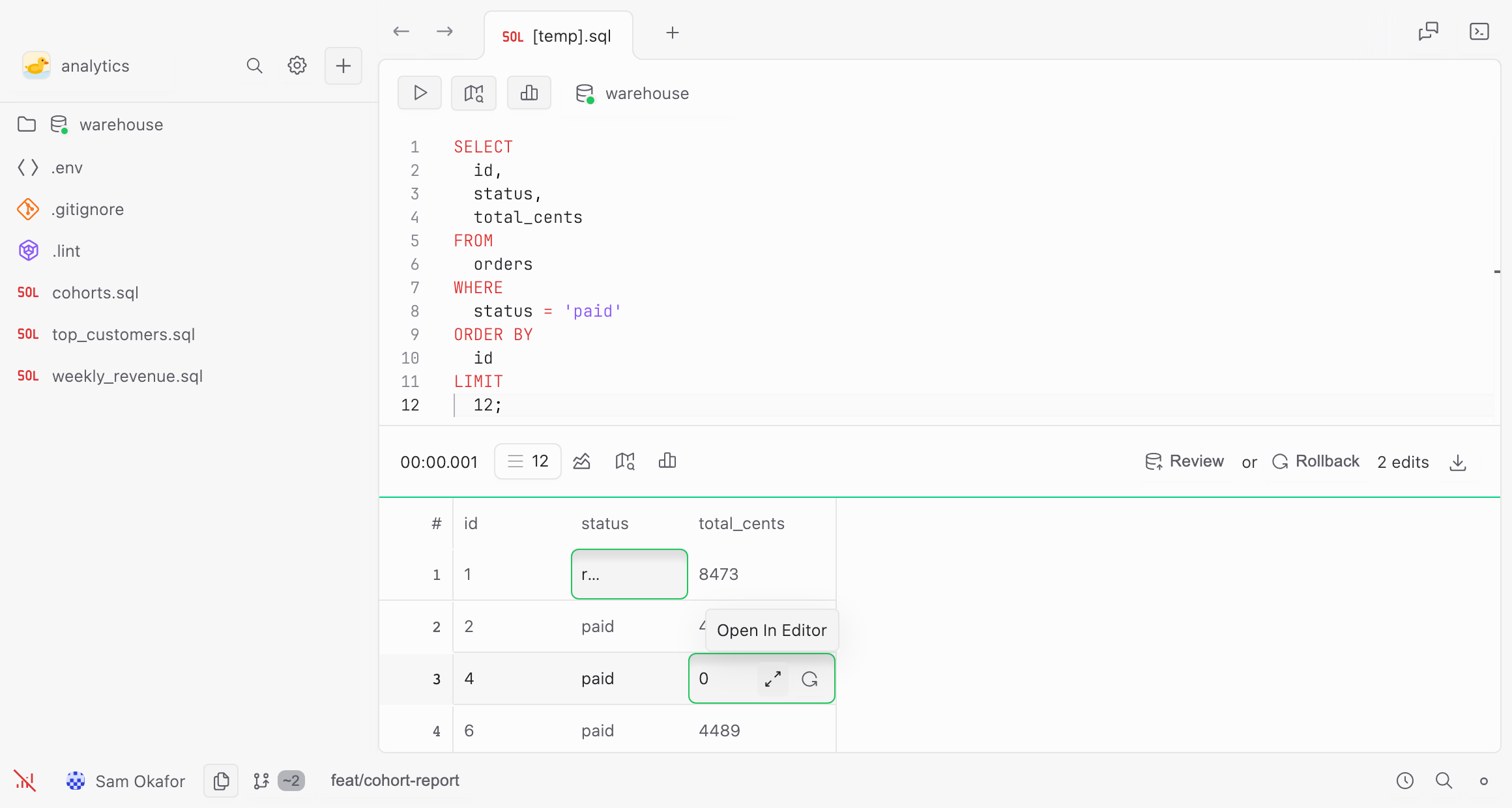Navigate back with the left arrow
This screenshot has width=1512, height=808.
pos(401,32)
